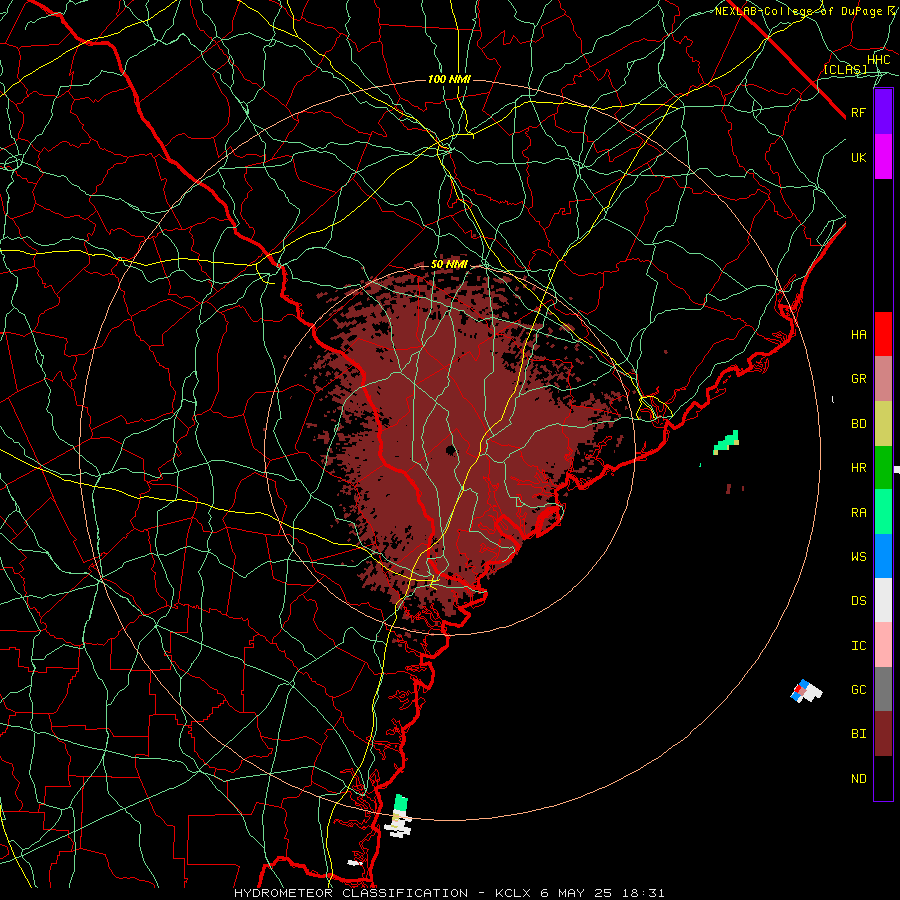The height and width of the screenshot is (900, 900).
Task: Click the [CLAS] legend header
Action: click(846, 70)
